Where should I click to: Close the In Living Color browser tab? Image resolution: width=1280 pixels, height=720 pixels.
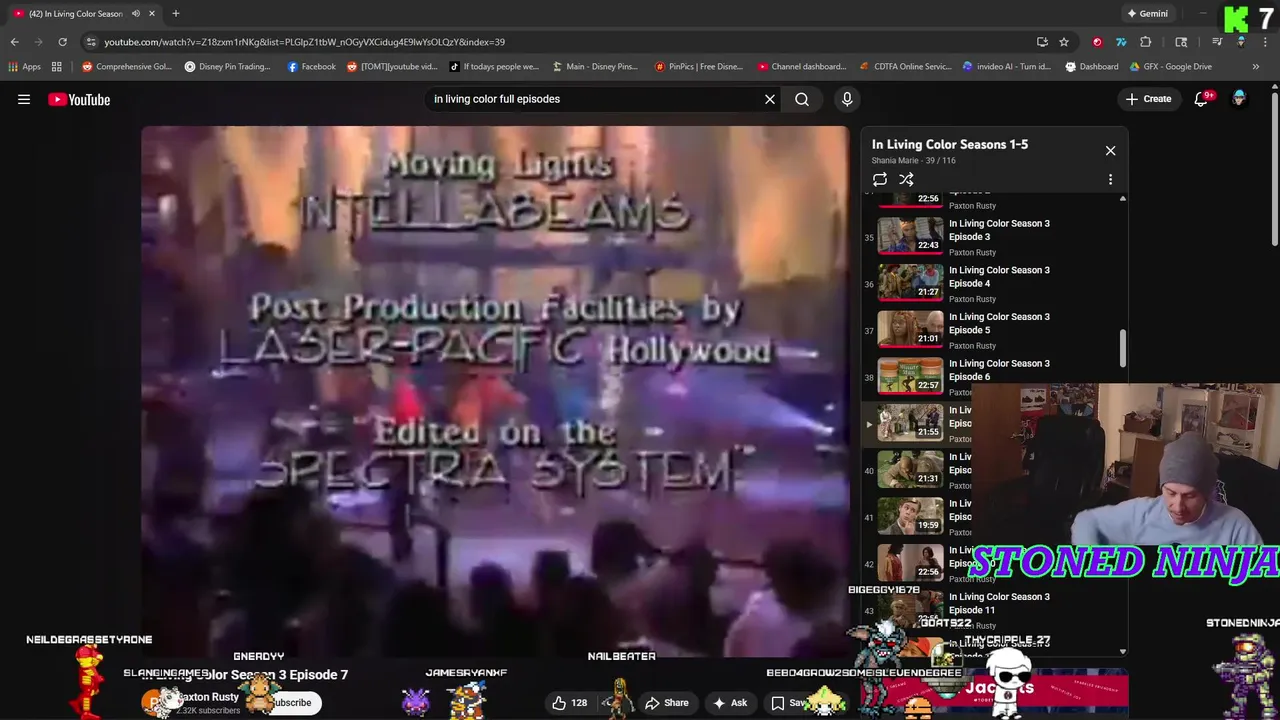click(x=152, y=14)
